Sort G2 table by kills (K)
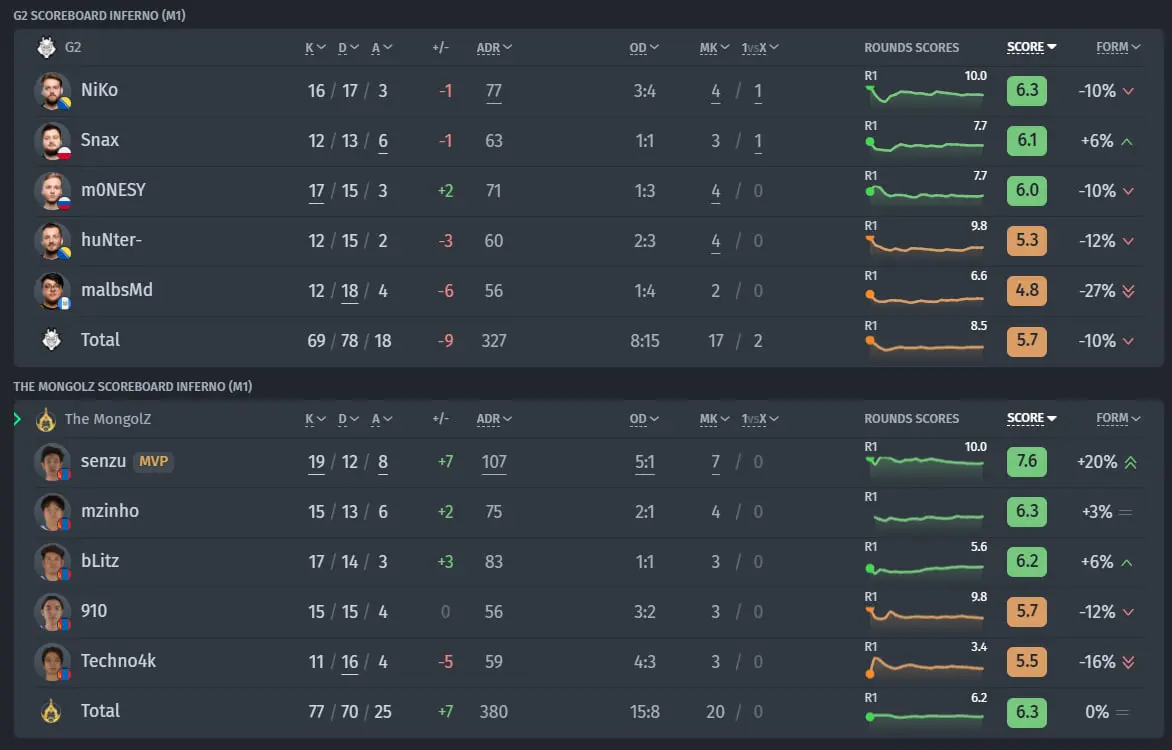This screenshot has width=1172, height=750. pos(315,48)
